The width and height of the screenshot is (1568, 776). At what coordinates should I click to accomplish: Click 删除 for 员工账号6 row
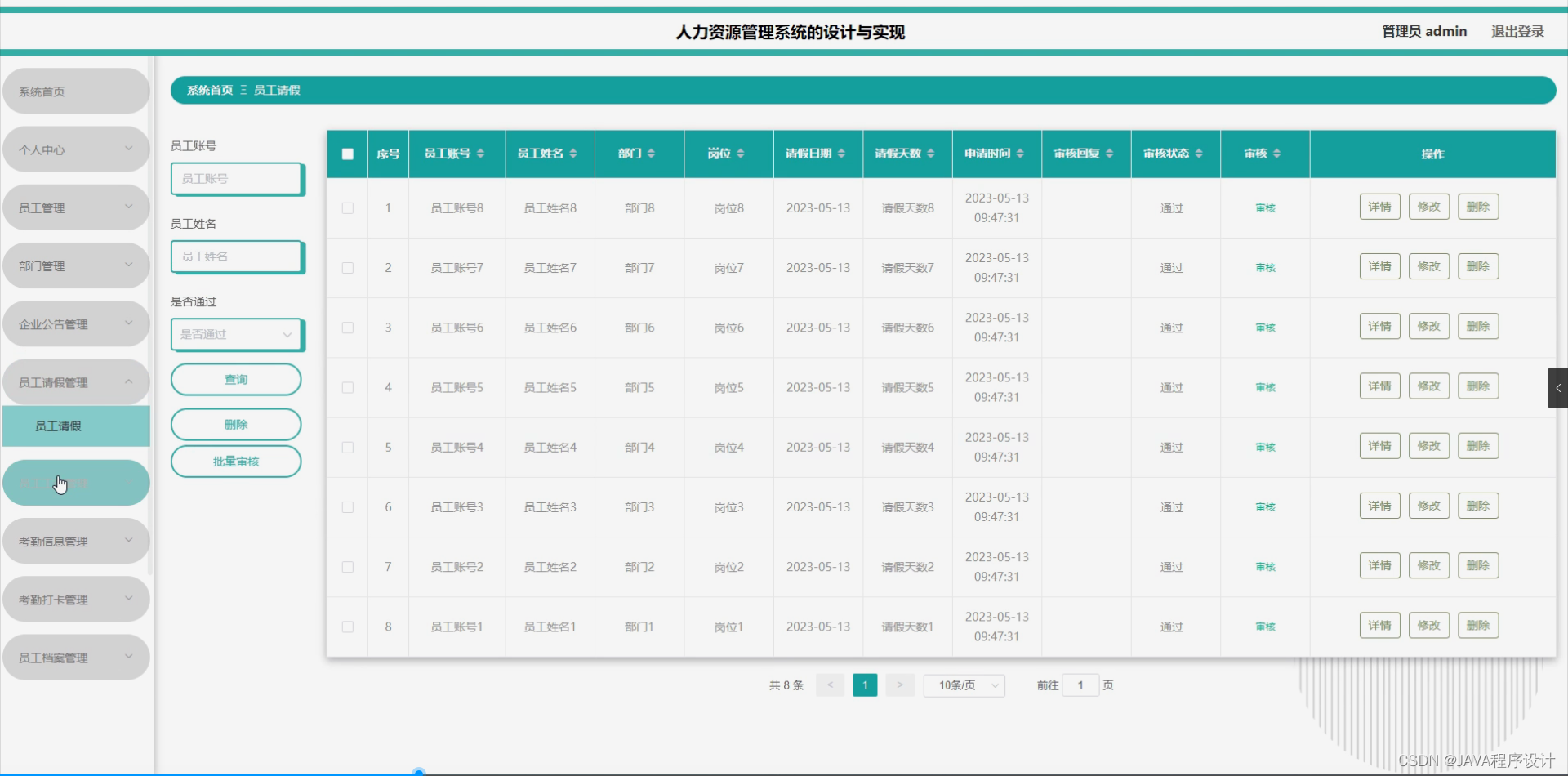pyautogui.click(x=1478, y=326)
